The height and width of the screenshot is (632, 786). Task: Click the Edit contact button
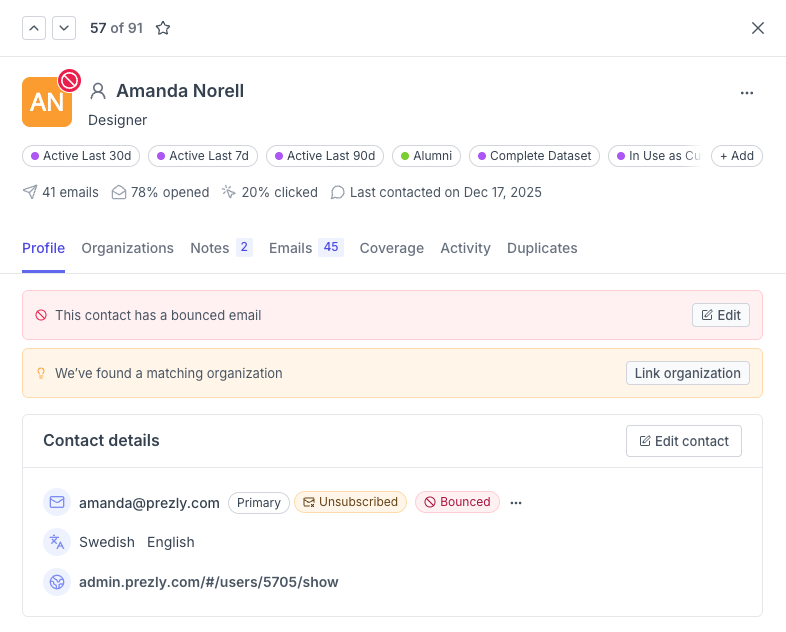pyautogui.click(x=684, y=441)
